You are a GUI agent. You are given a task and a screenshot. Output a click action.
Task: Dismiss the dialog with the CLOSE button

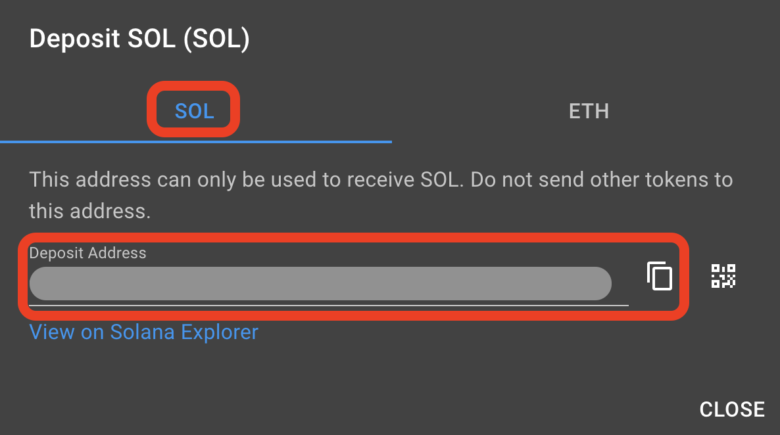[732, 410]
